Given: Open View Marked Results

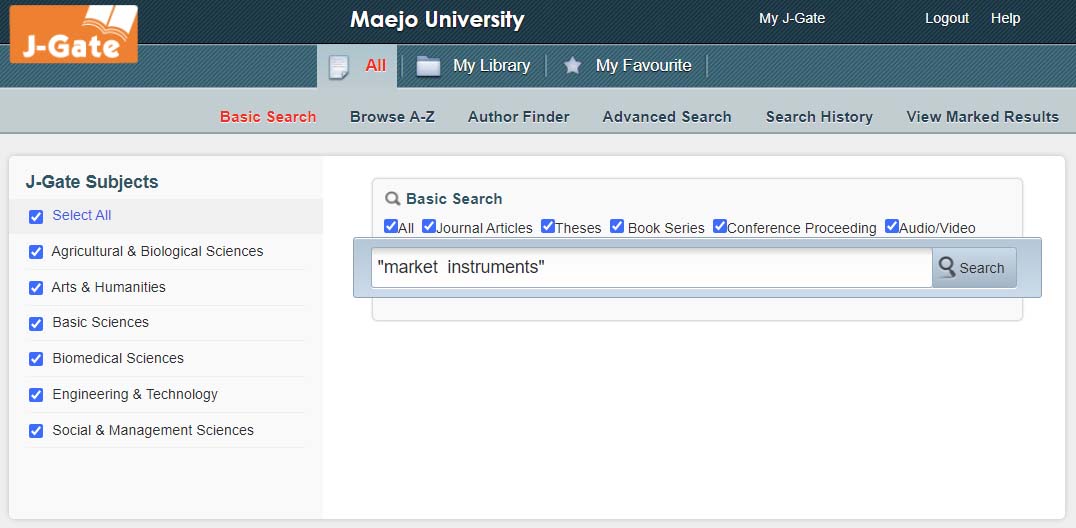Looking at the screenshot, I should 982,117.
